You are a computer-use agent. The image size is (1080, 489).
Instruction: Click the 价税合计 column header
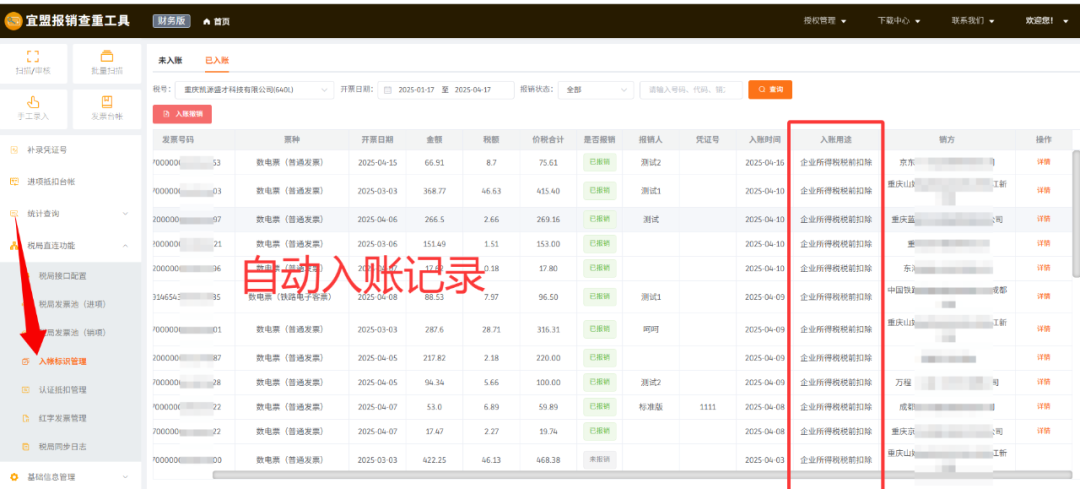[x=548, y=139]
